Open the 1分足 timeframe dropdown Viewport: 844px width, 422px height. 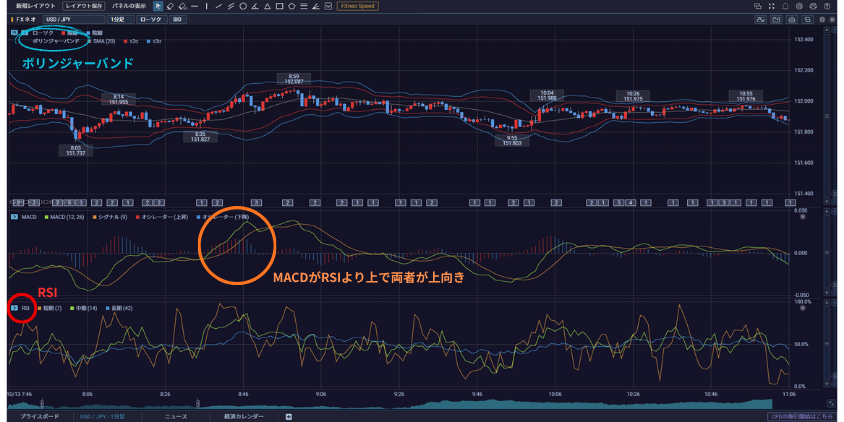[118, 19]
